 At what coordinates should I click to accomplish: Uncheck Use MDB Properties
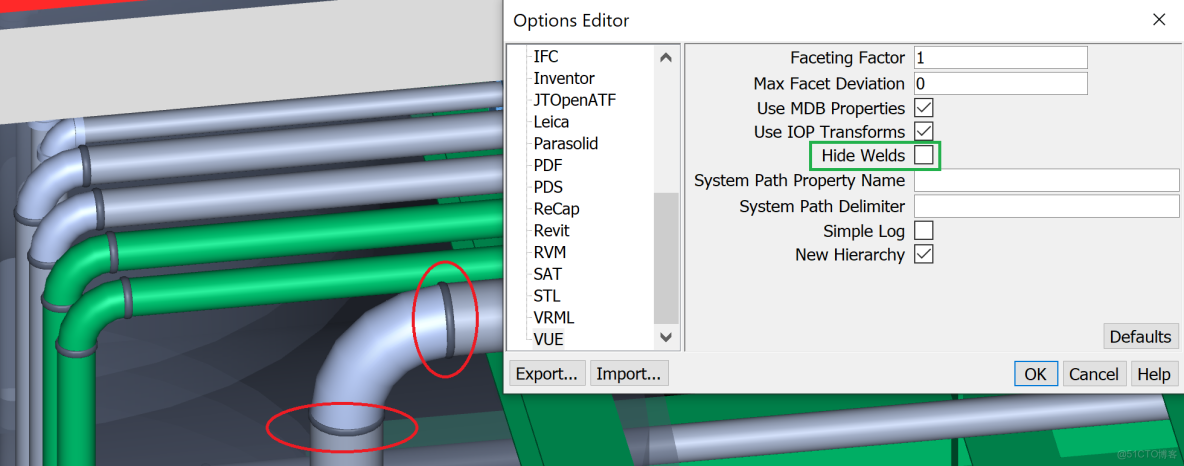click(x=923, y=107)
